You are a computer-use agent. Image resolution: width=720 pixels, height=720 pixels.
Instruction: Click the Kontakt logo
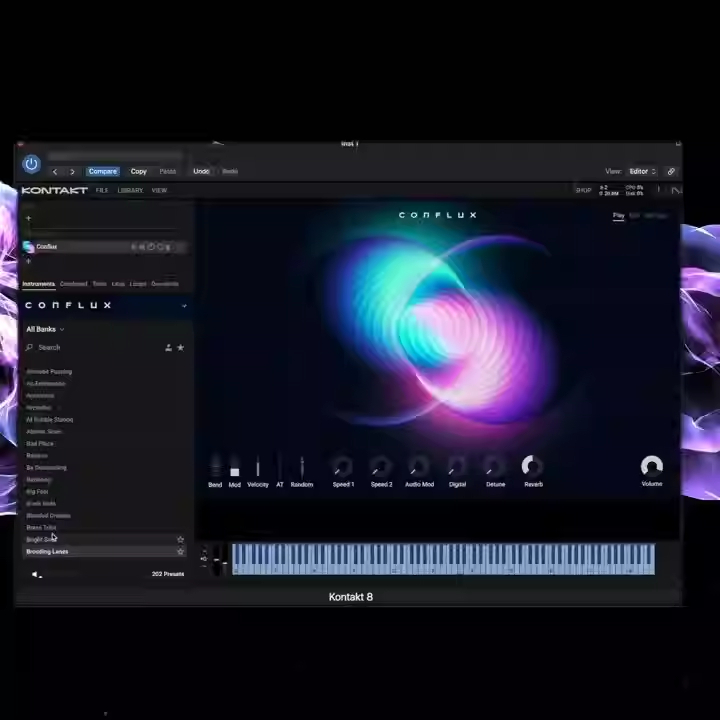(55, 190)
